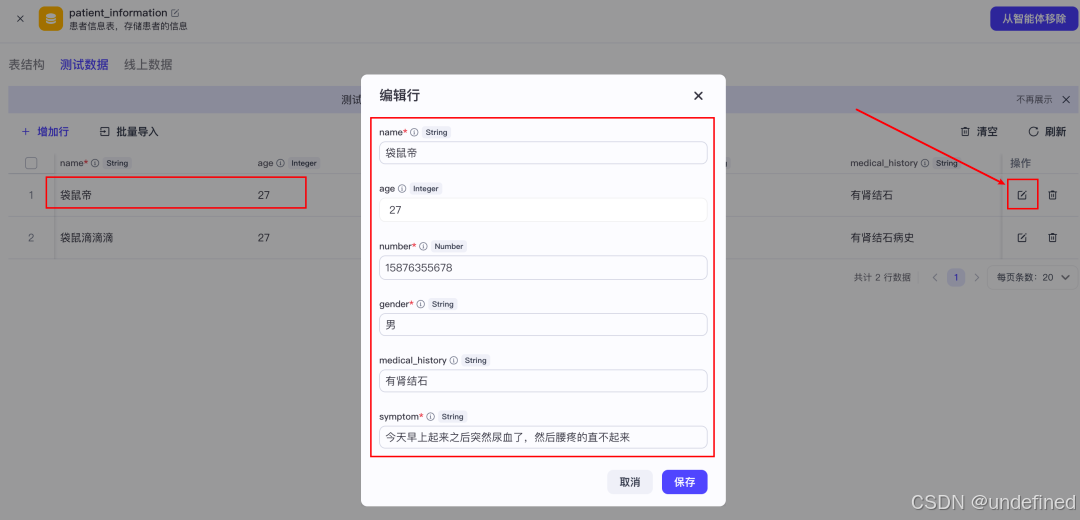Close the patient_information panel with X

(20, 19)
